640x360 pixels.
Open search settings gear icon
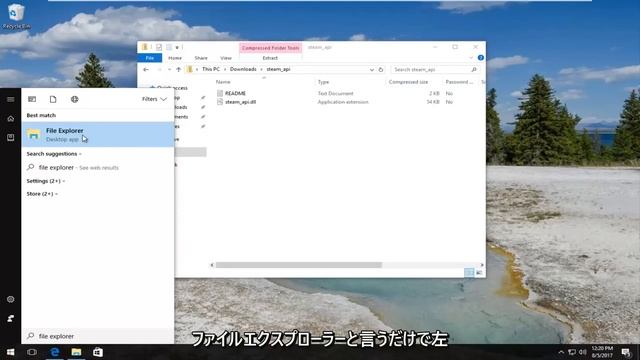click(x=11, y=299)
